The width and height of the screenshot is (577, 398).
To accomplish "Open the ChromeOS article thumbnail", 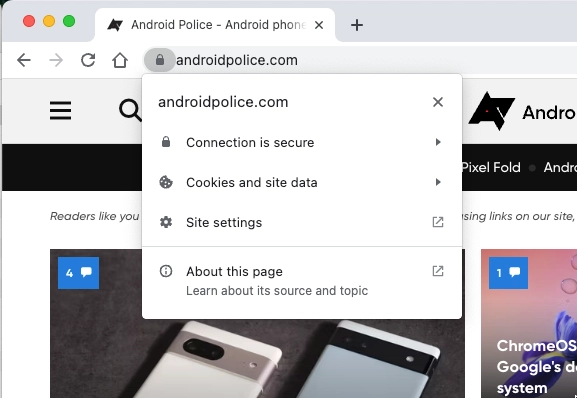I will coord(529,323).
